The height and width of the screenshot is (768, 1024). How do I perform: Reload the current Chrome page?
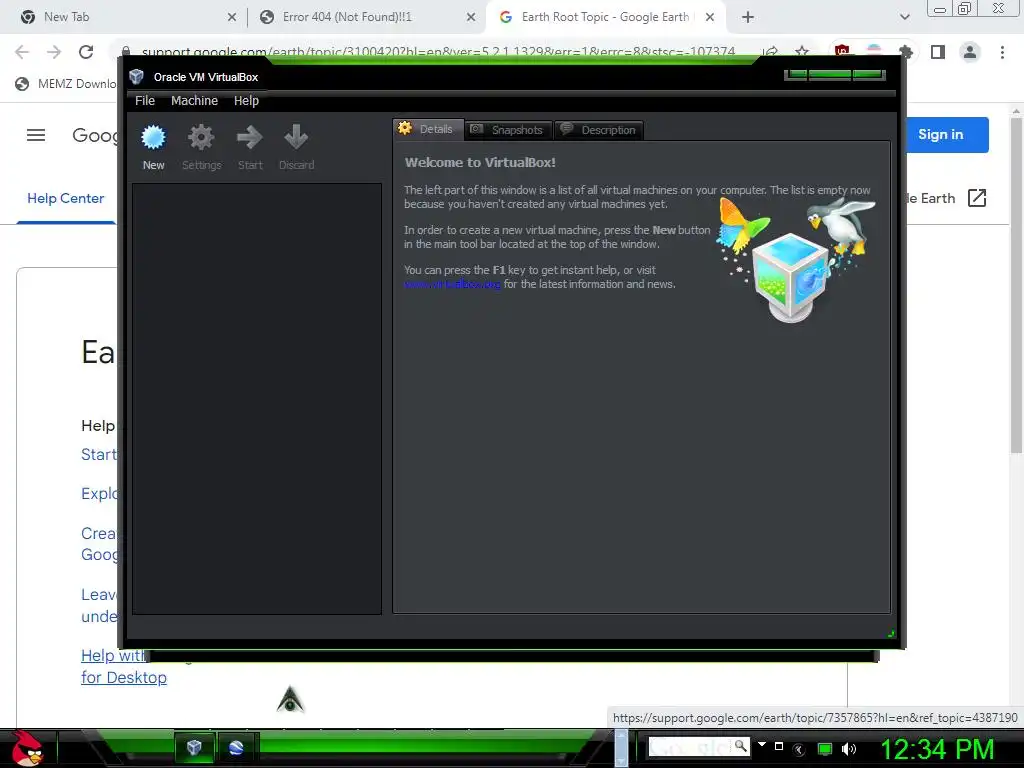(86, 52)
